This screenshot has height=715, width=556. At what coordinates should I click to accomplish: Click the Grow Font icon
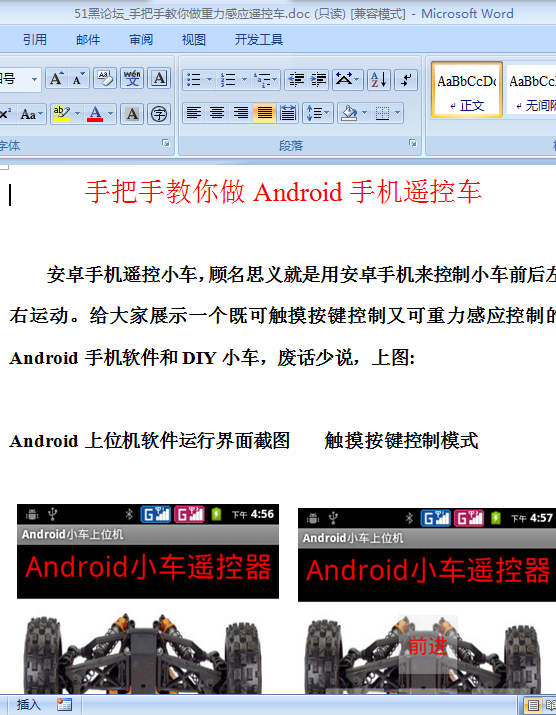coord(57,79)
